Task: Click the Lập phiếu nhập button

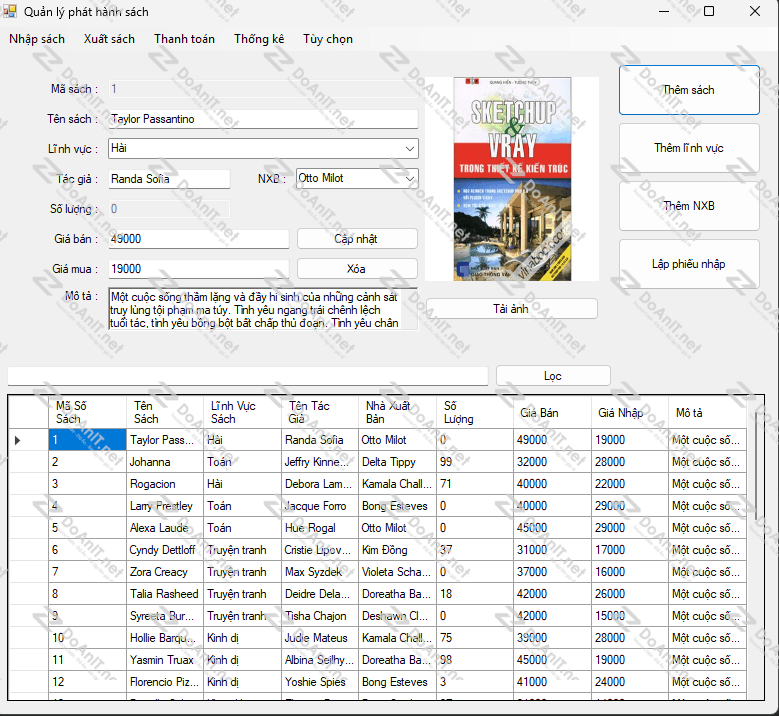Action: pos(689,264)
